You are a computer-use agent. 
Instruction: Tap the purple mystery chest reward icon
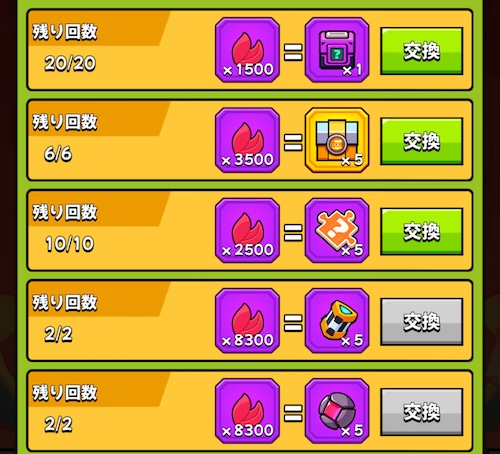click(x=337, y=50)
